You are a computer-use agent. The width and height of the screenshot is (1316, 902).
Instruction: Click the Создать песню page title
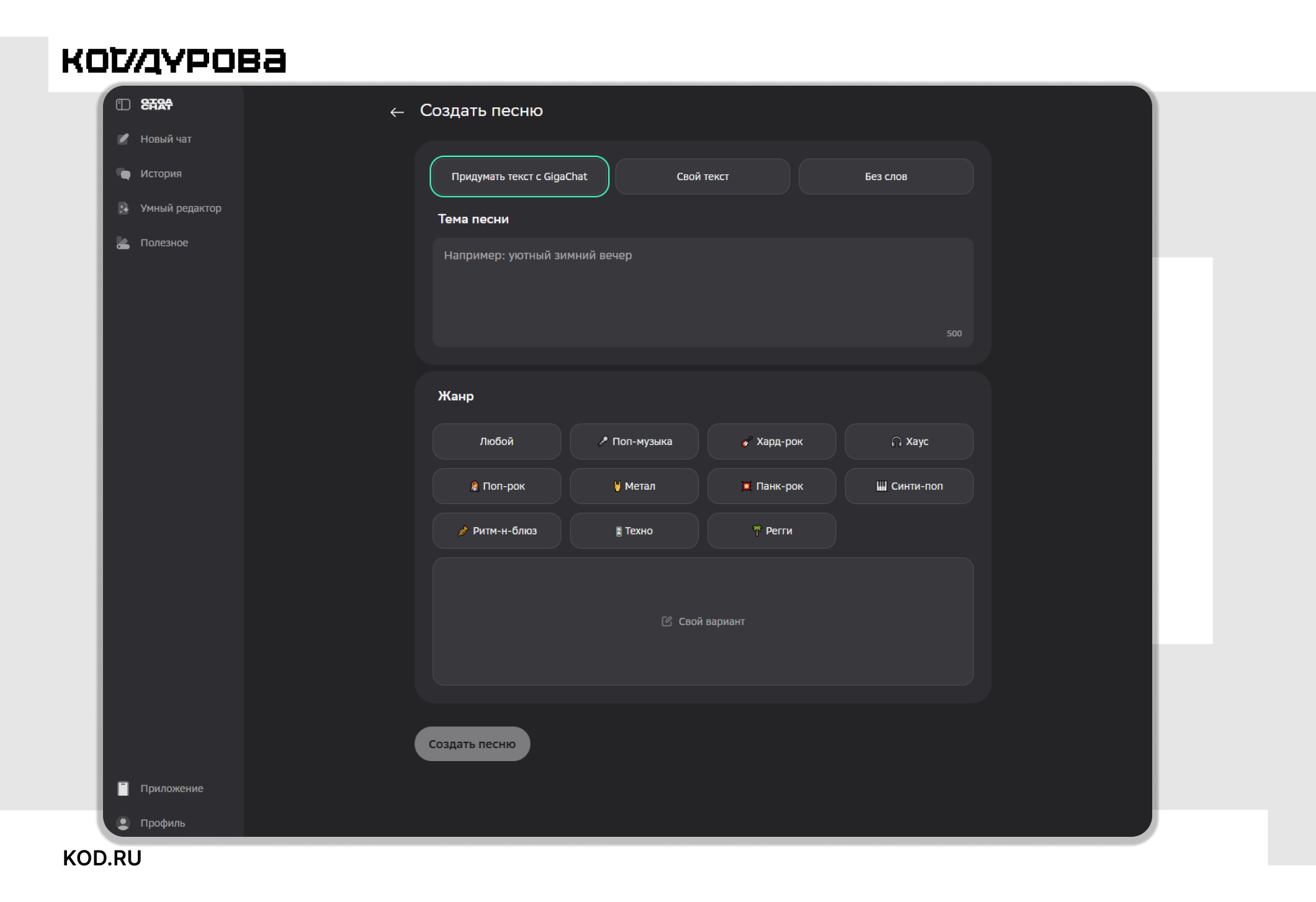point(481,110)
